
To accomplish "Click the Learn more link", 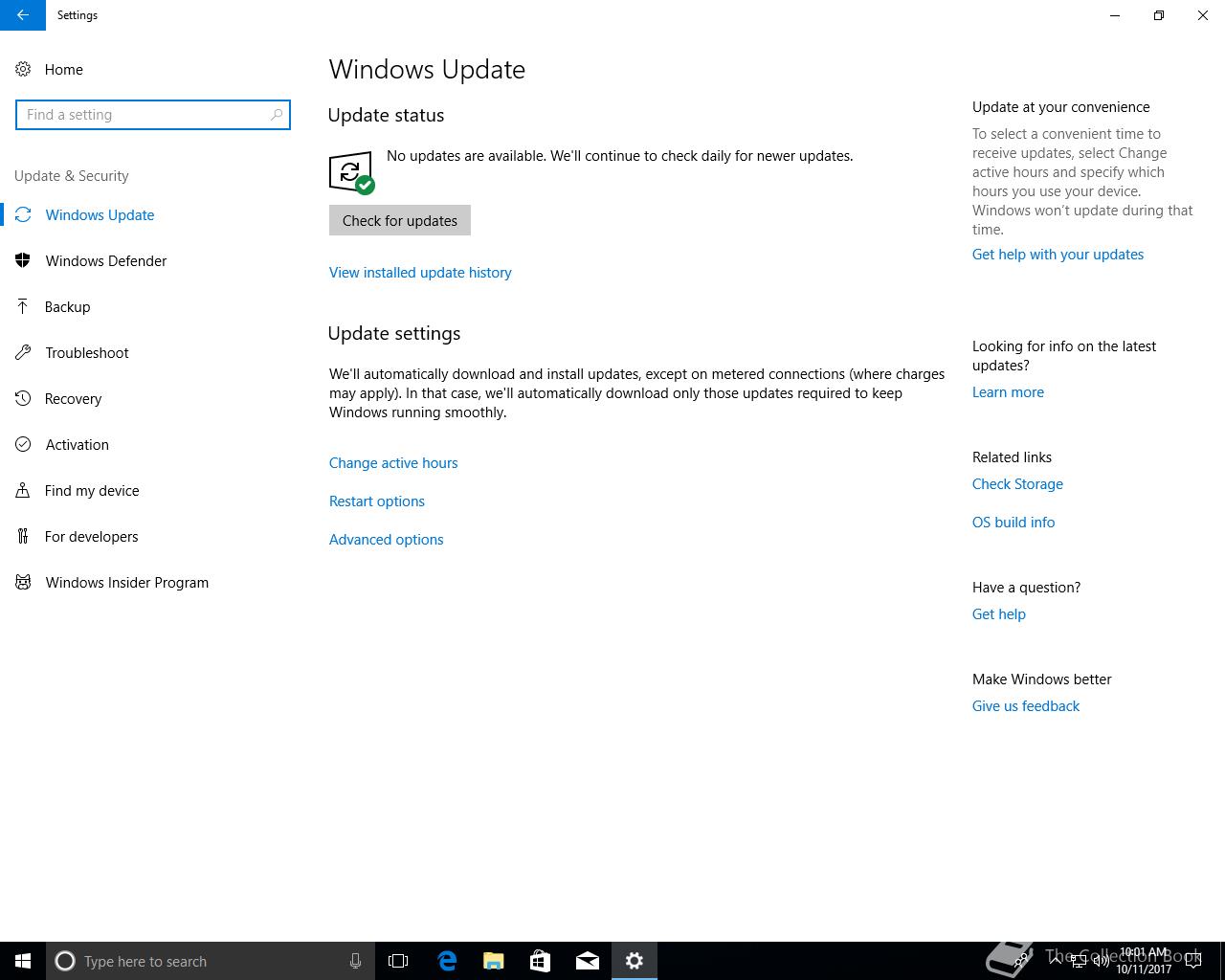I will [1008, 392].
